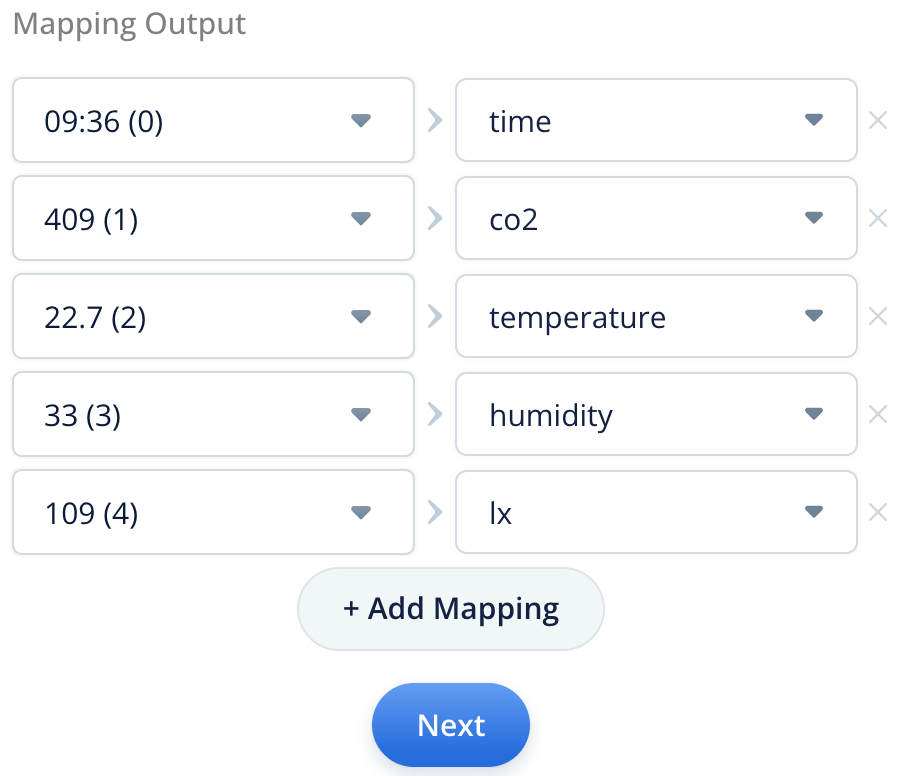Screen dimensions: 902x776
Task: Click the Add Mapping button
Action: click(450, 609)
